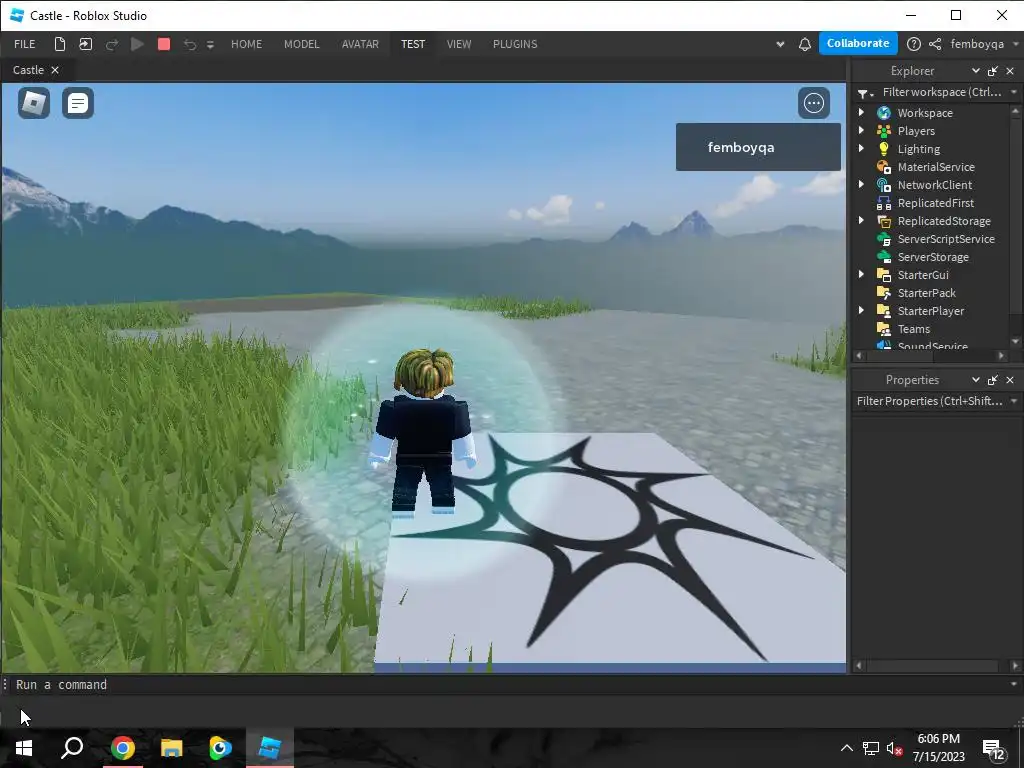Open the Roblox menu icon in viewport
Image resolution: width=1024 pixels, height=768 pixels.
coord(34,103)
